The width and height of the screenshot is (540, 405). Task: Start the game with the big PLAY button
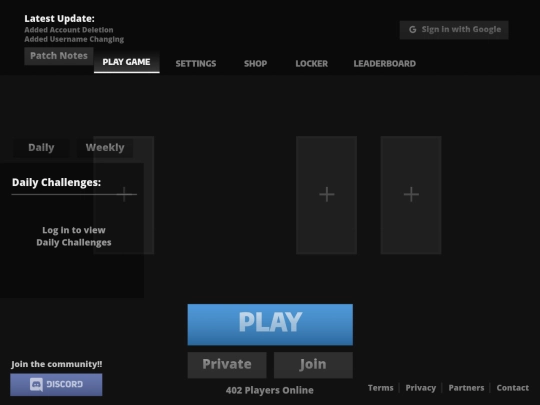[x=270, y=324]
